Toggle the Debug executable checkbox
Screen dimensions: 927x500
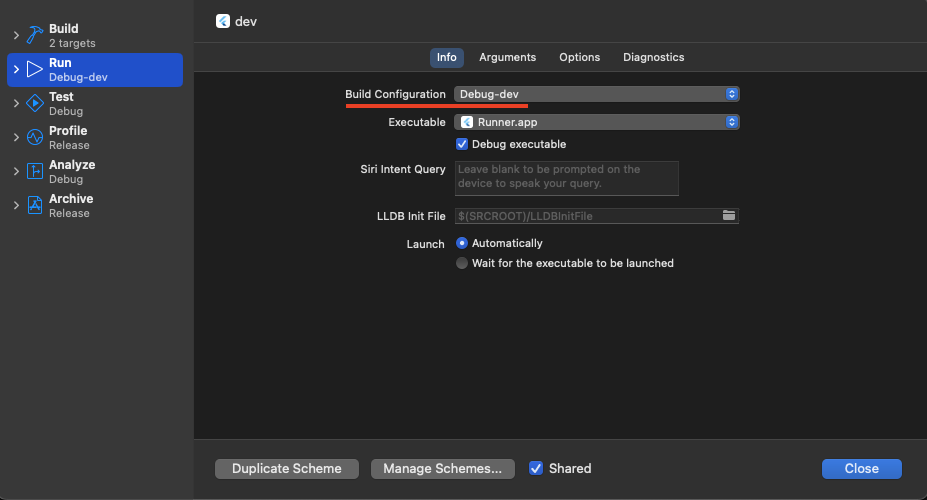[462, 144]
